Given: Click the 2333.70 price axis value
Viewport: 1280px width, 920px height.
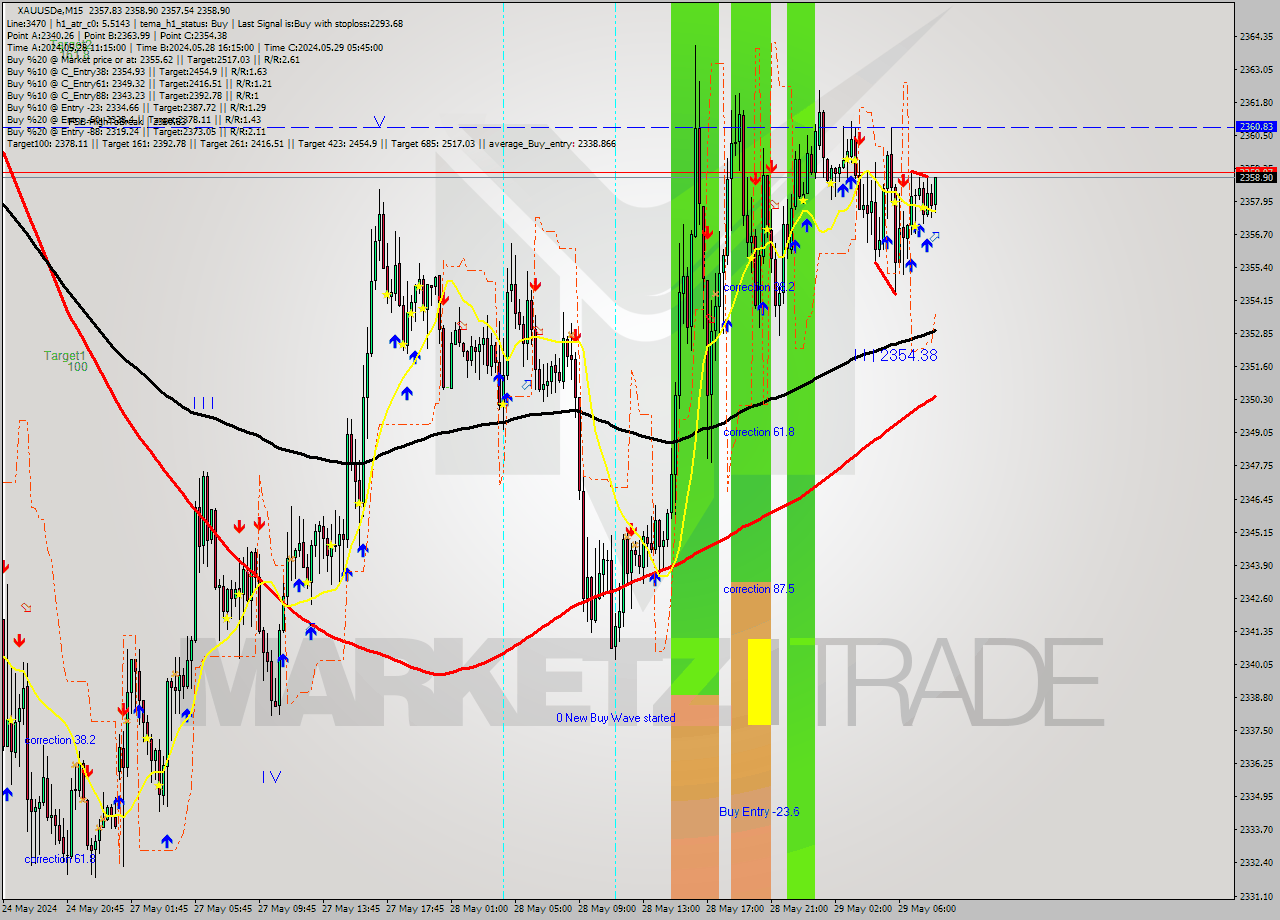Looking at the screenshot, I should (x=1256, y=829).
